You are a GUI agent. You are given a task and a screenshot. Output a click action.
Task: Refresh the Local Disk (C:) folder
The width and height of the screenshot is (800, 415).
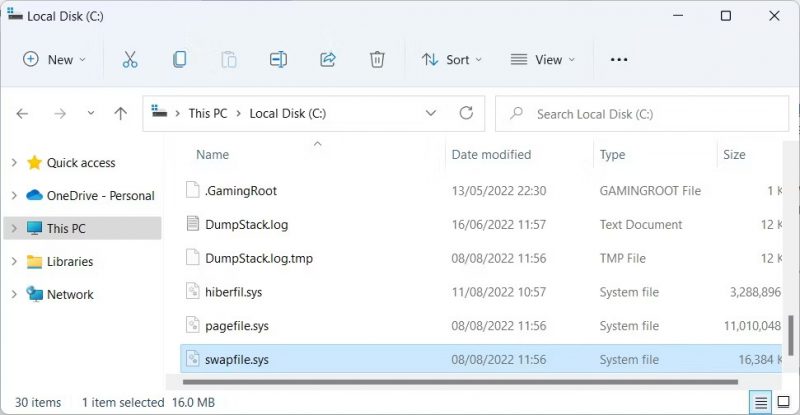pyautogui.click(x=465, y=113)
